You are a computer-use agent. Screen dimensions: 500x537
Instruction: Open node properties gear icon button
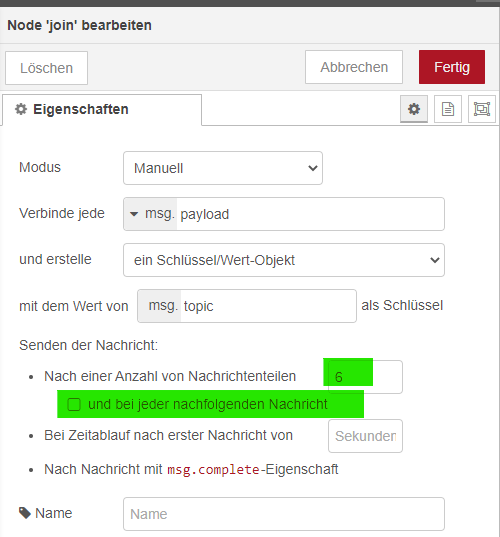tap(414, 109)
